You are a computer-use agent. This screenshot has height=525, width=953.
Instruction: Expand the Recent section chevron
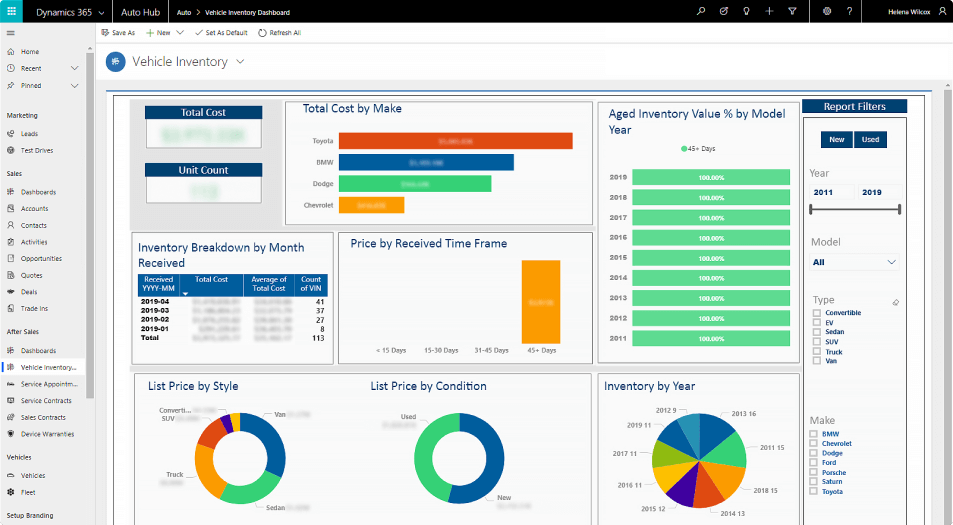point(74,68)
